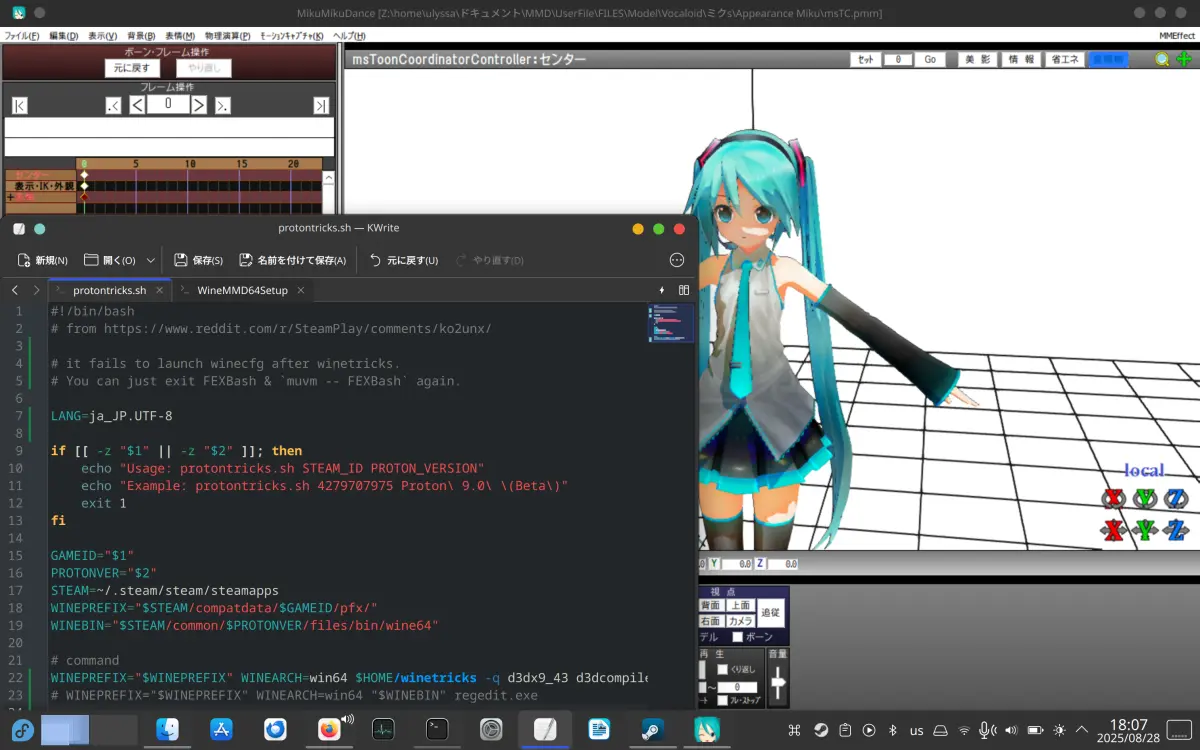Go to next keyframe button
Screen dimensions: 1200x750
(x=222, y=105)
